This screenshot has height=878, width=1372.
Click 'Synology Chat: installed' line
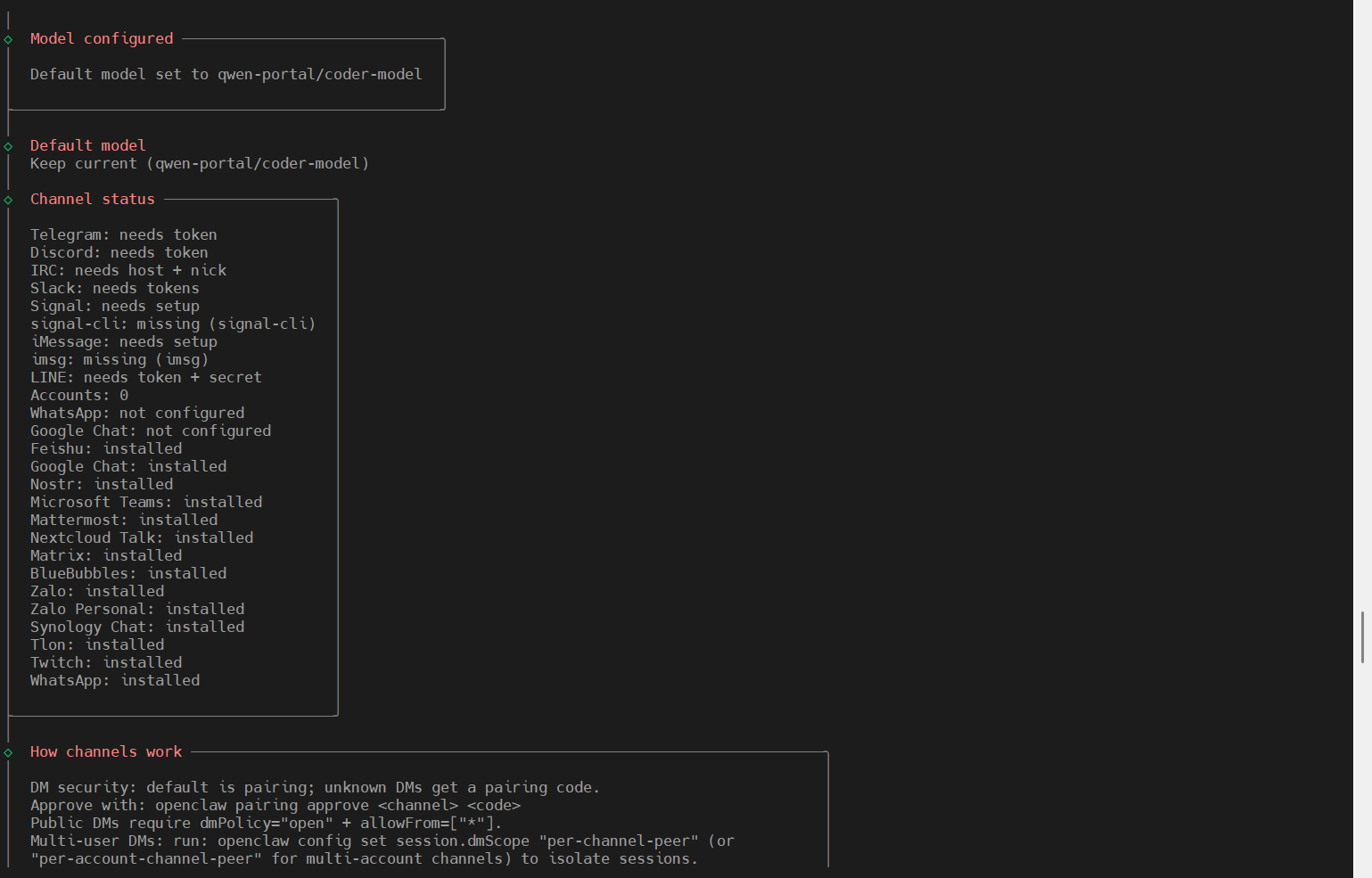(137, 627)
